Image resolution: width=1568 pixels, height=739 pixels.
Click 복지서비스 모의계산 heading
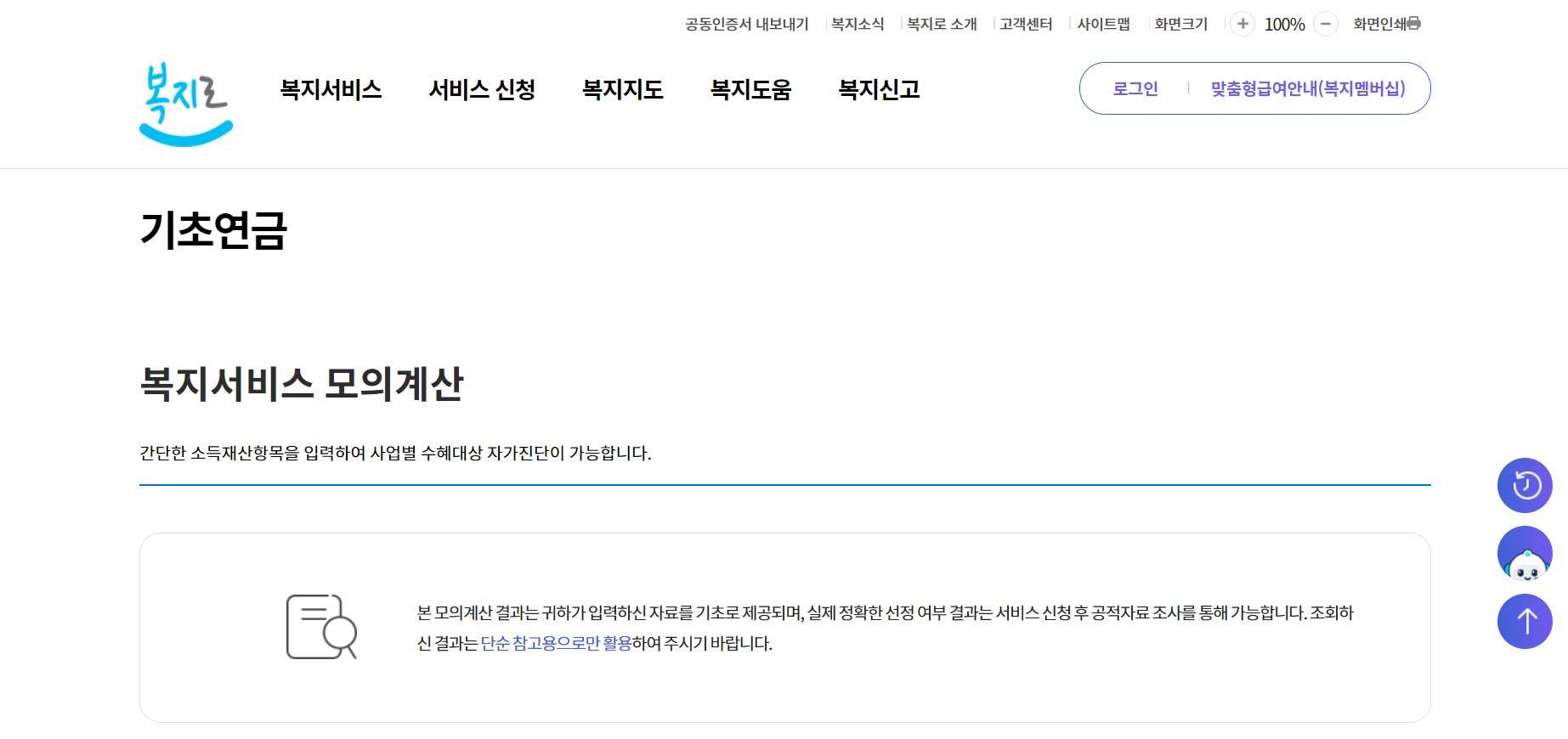click(x=301, y=383)
